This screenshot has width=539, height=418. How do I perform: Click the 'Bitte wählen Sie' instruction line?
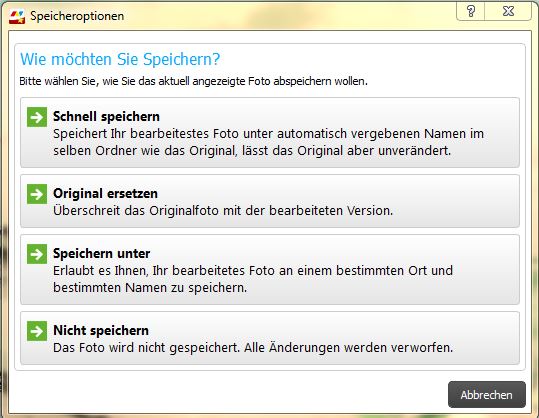(x=194, y=81)
